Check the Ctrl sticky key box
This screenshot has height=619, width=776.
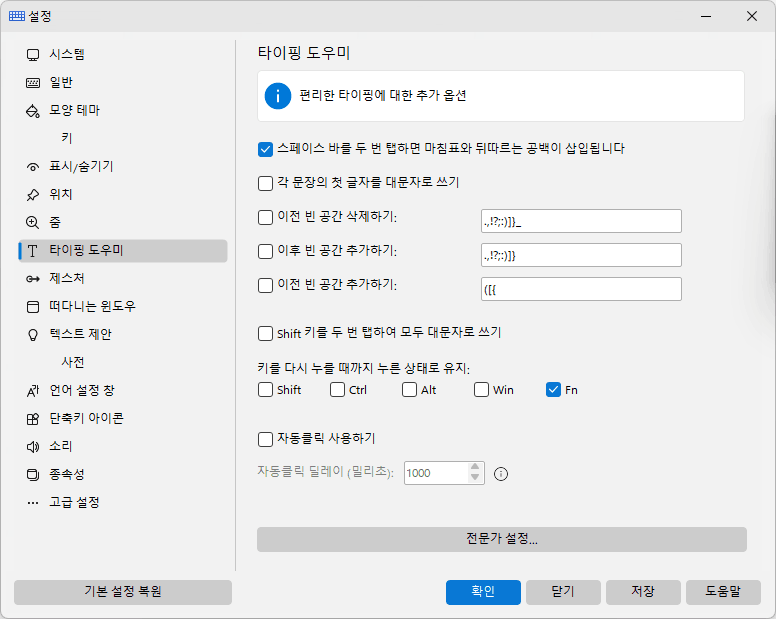click(338, 390)
